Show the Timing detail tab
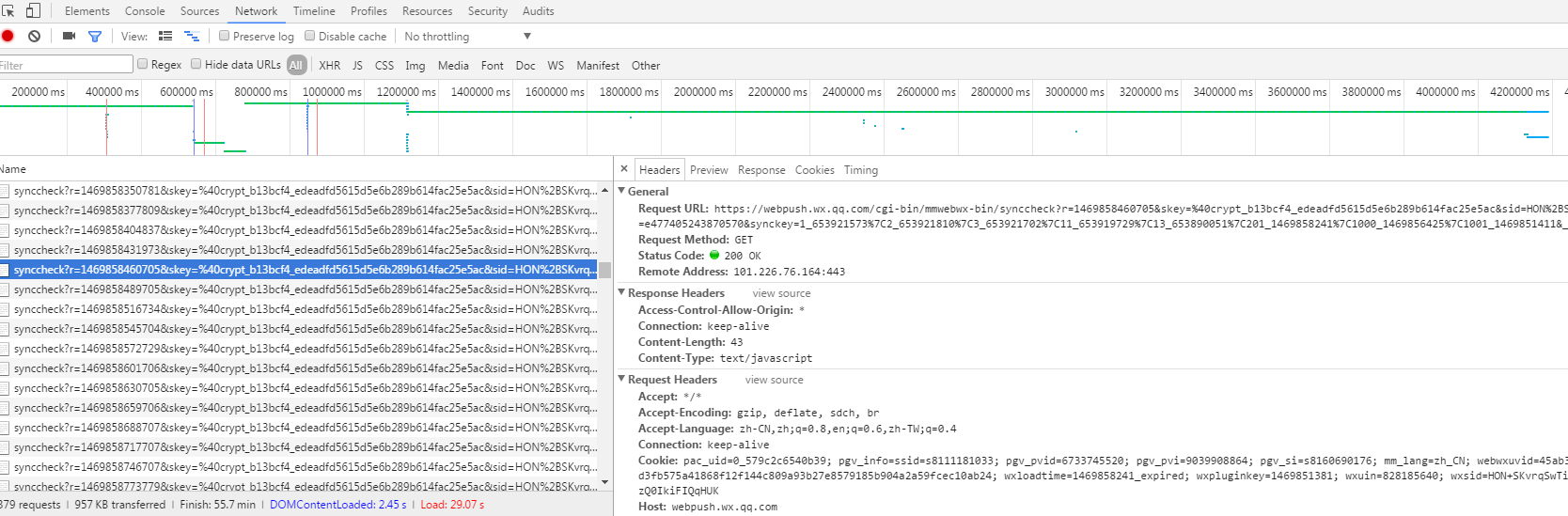The height and width of the screenshot is (516, 1568). 860,169
